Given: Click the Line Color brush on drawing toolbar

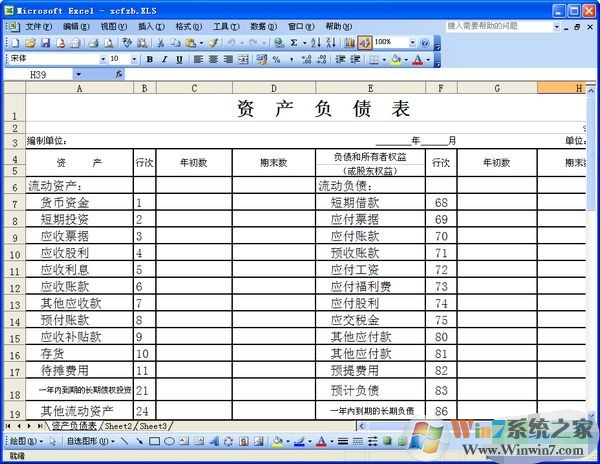Looking at the screenshot, I should pyautogui.click(x=299, y=441).
